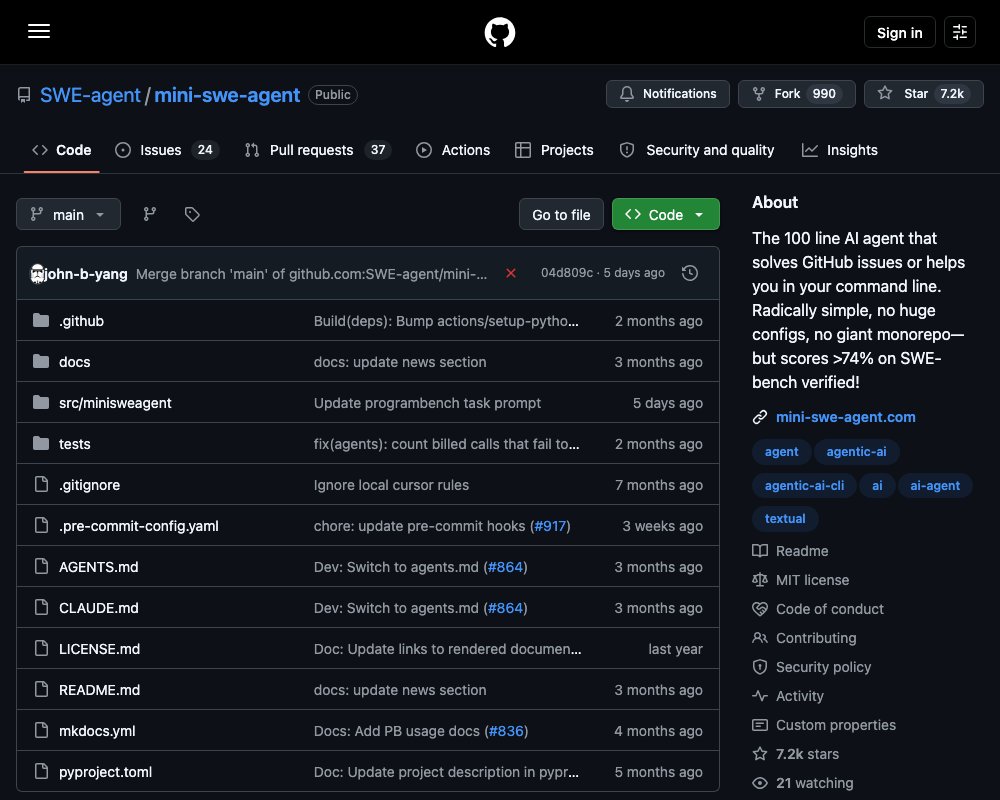This screenshot has width=1000, height=800.
Task: Click the Notifications button
Action: click(668, 94)
